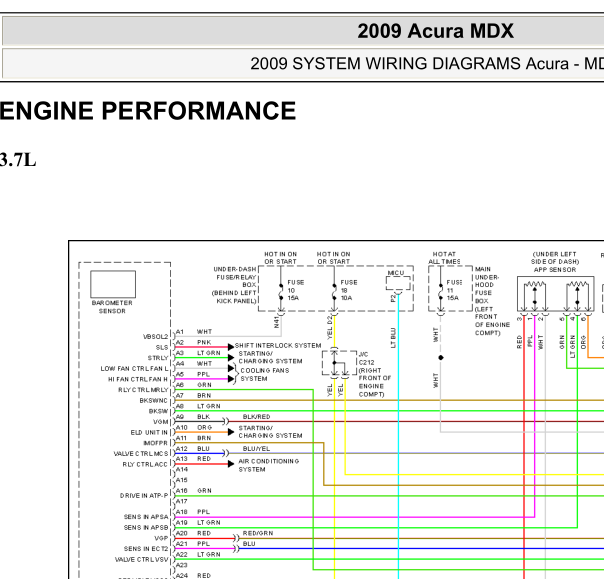Select the "AIR CONDITIONING SYSTEM" reference
This screenshot has height=579, width=604.
pos(268,465)
